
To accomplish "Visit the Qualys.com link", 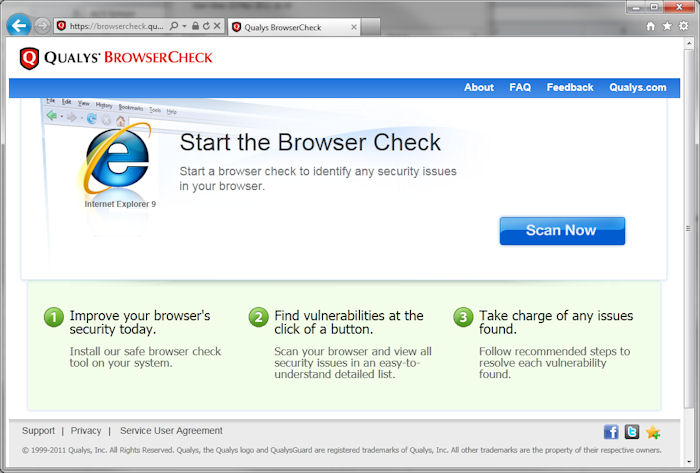I will (638, 87).
